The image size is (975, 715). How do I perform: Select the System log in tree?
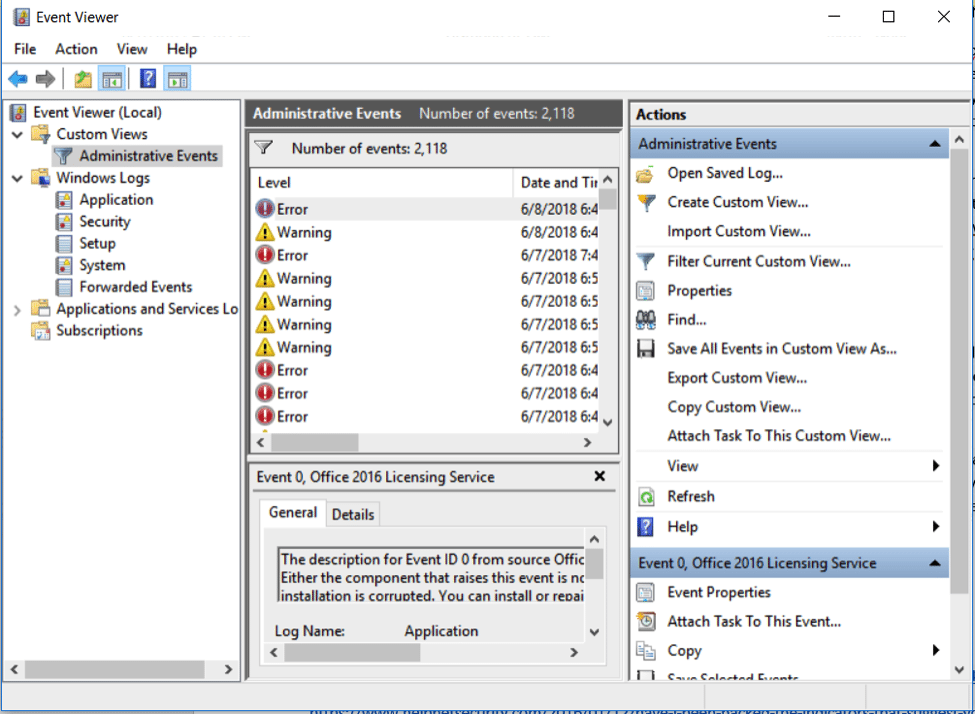coord(102,265)
